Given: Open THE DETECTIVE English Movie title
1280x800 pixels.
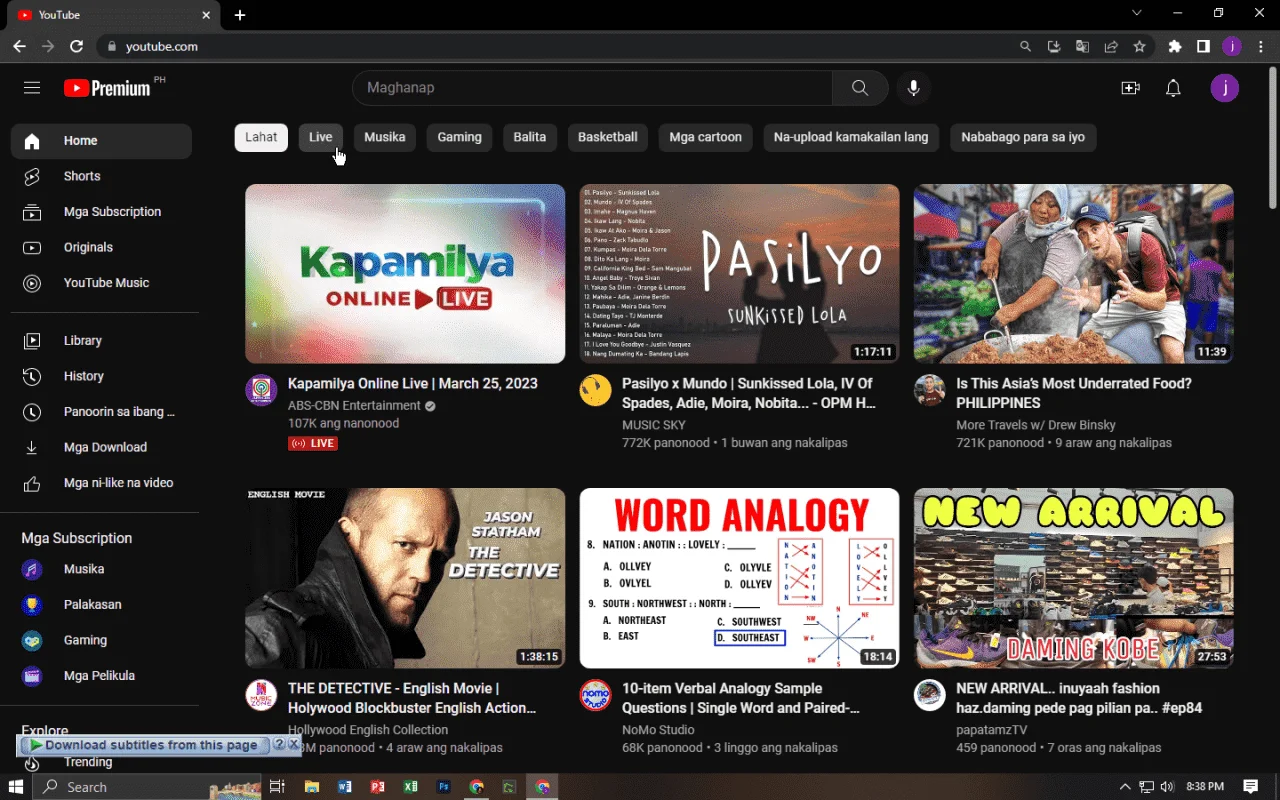Looking at the screenshot, I should point(412,698).
